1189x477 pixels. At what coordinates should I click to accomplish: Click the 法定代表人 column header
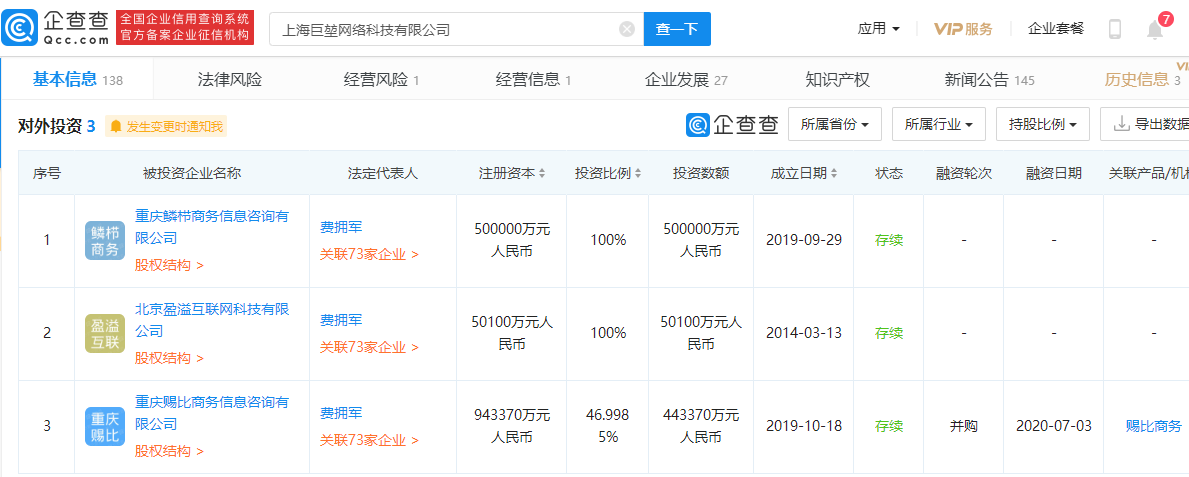tap(383, 173)
